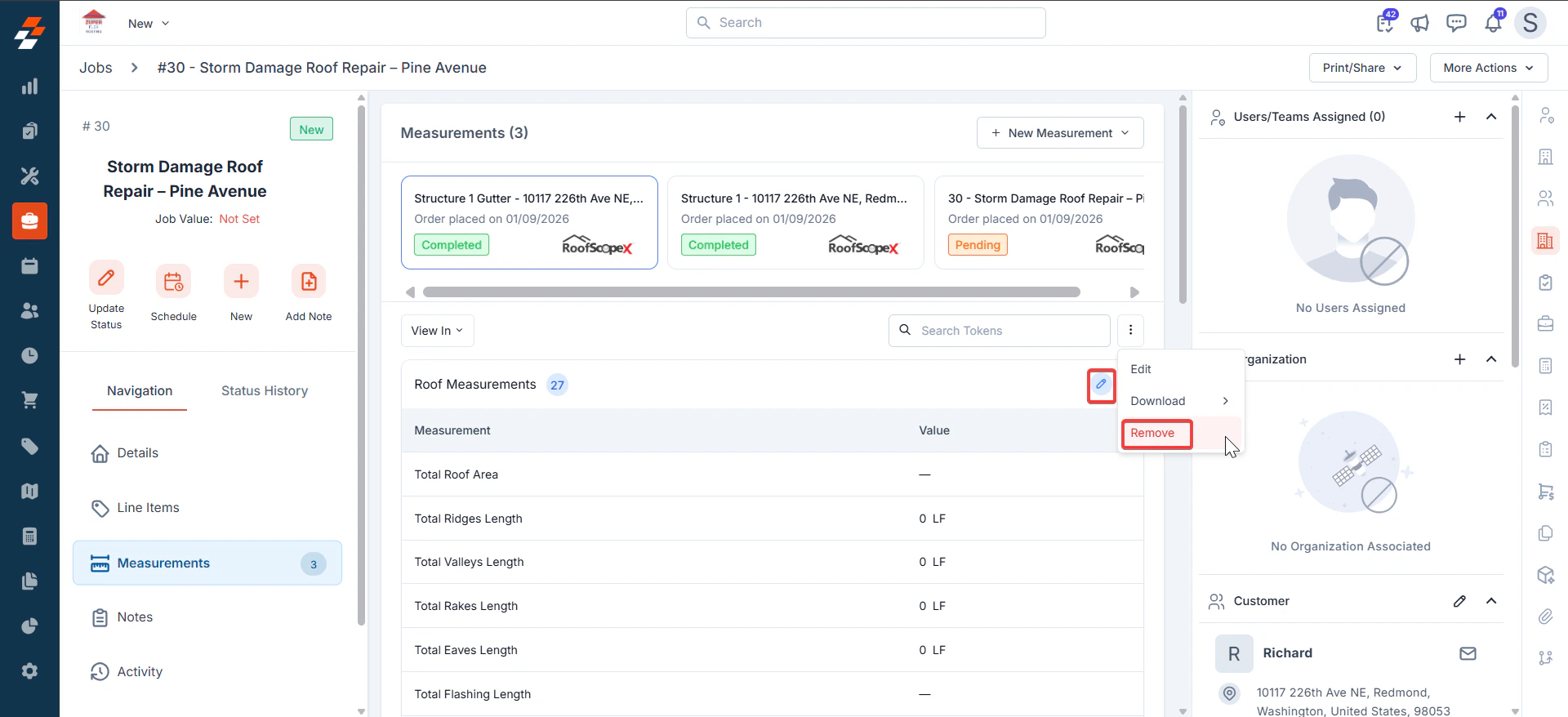1568x717 pixels.
Task: Collapse the Users/Teams Assigned section
Action: point(1491,117)
